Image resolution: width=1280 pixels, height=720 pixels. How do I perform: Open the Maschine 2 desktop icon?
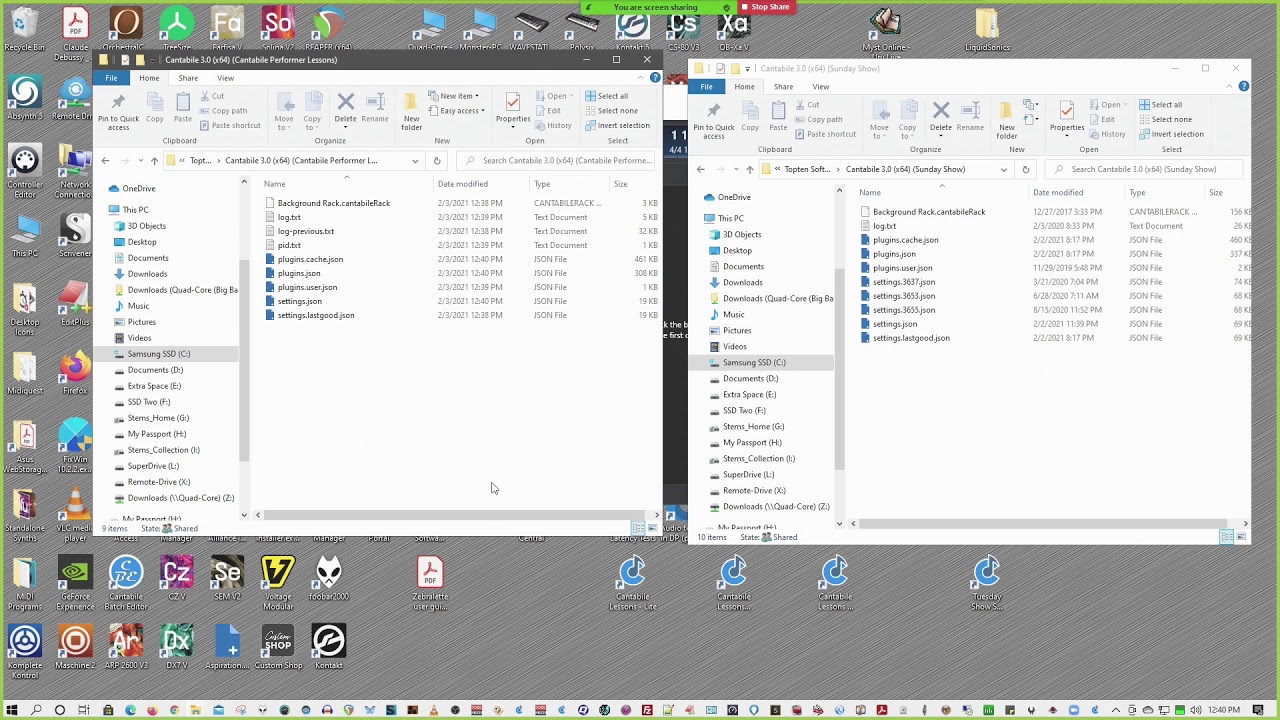75,647
